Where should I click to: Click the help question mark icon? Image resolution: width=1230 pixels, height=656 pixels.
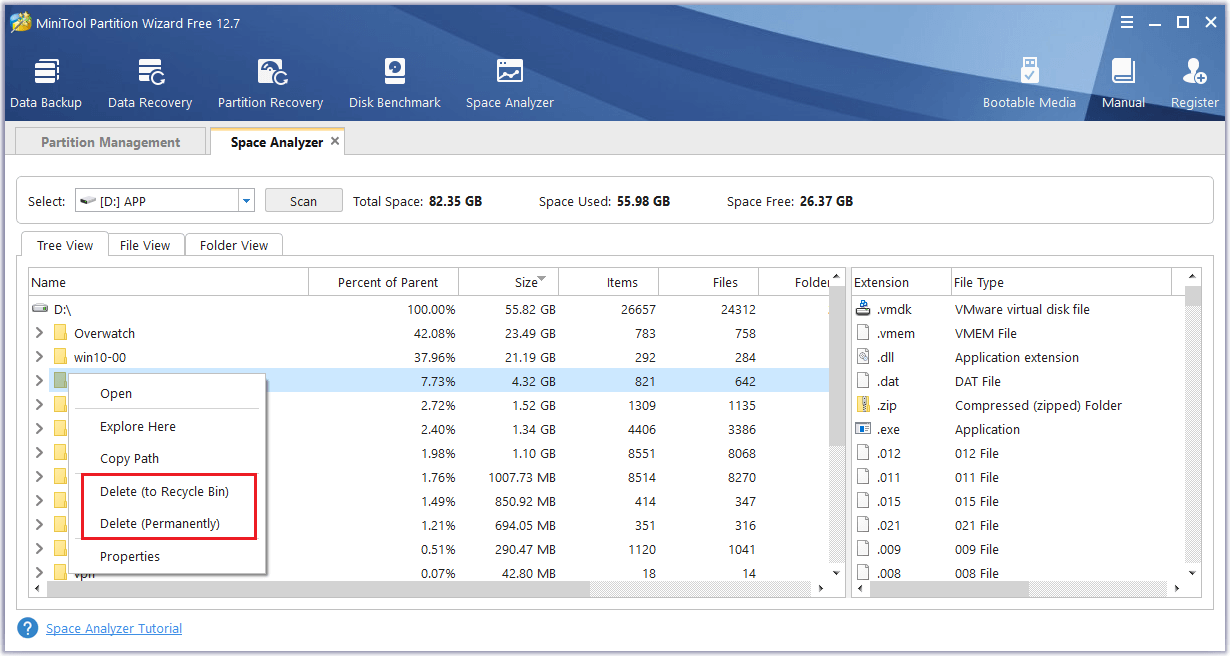(27, 628)
